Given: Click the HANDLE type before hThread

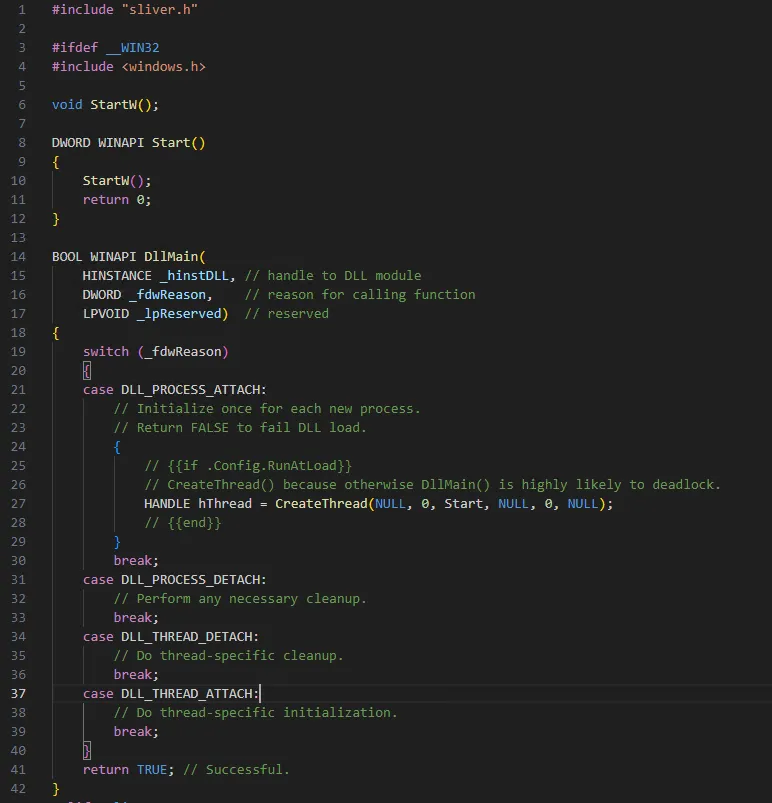Looking at the screenshot, I should 167,504.
